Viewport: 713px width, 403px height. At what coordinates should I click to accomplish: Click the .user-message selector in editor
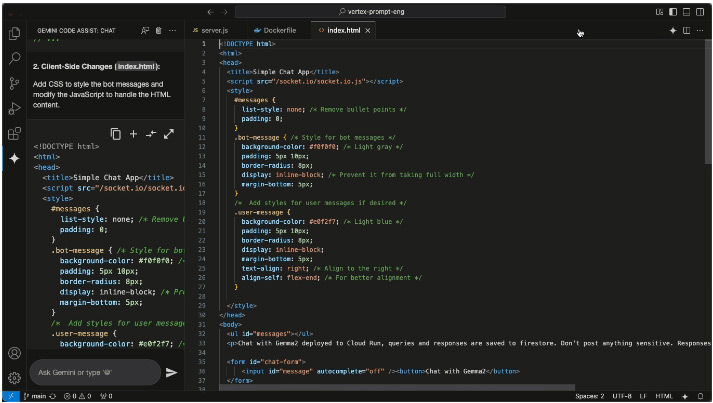[x=259, y=212]
